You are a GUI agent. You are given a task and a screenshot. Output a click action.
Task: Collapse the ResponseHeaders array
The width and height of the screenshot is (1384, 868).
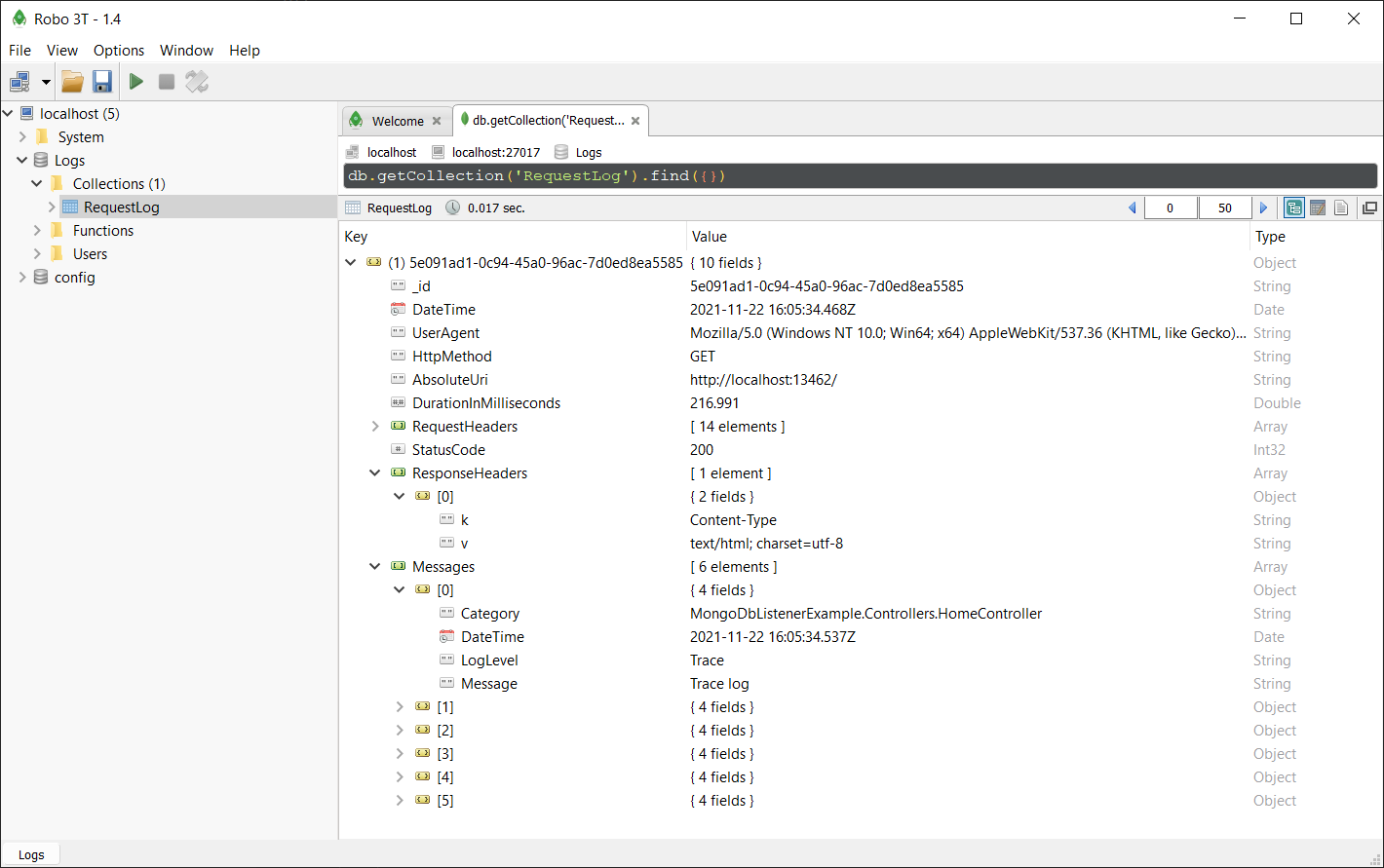point(376,472)
